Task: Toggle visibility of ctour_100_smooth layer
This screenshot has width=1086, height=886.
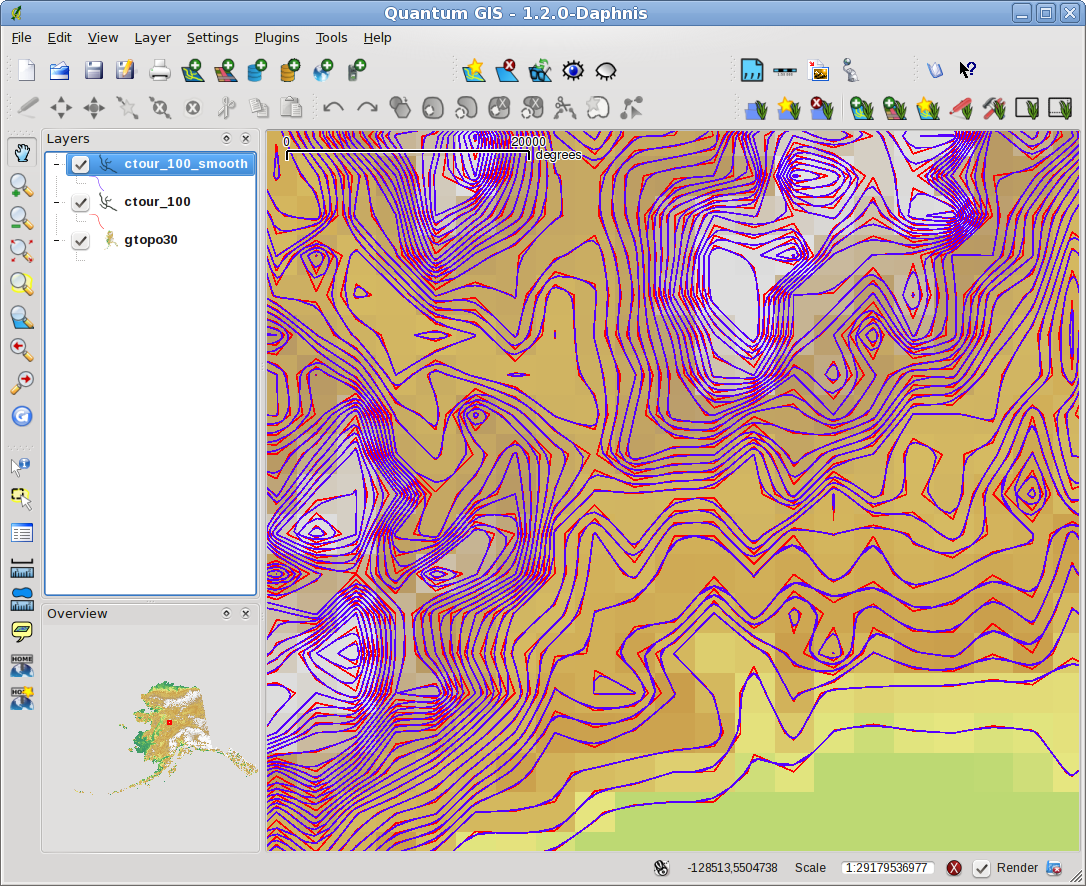Action: (81, 164)
